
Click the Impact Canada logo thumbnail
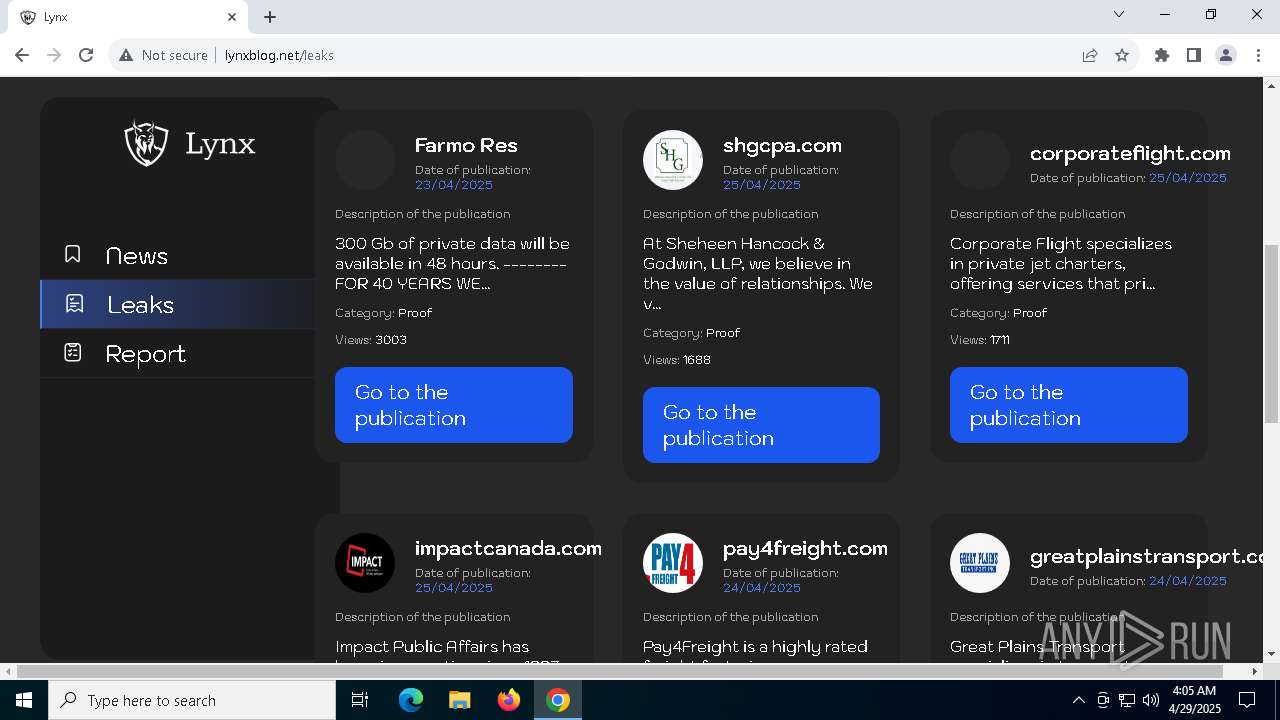pos(365,563)
